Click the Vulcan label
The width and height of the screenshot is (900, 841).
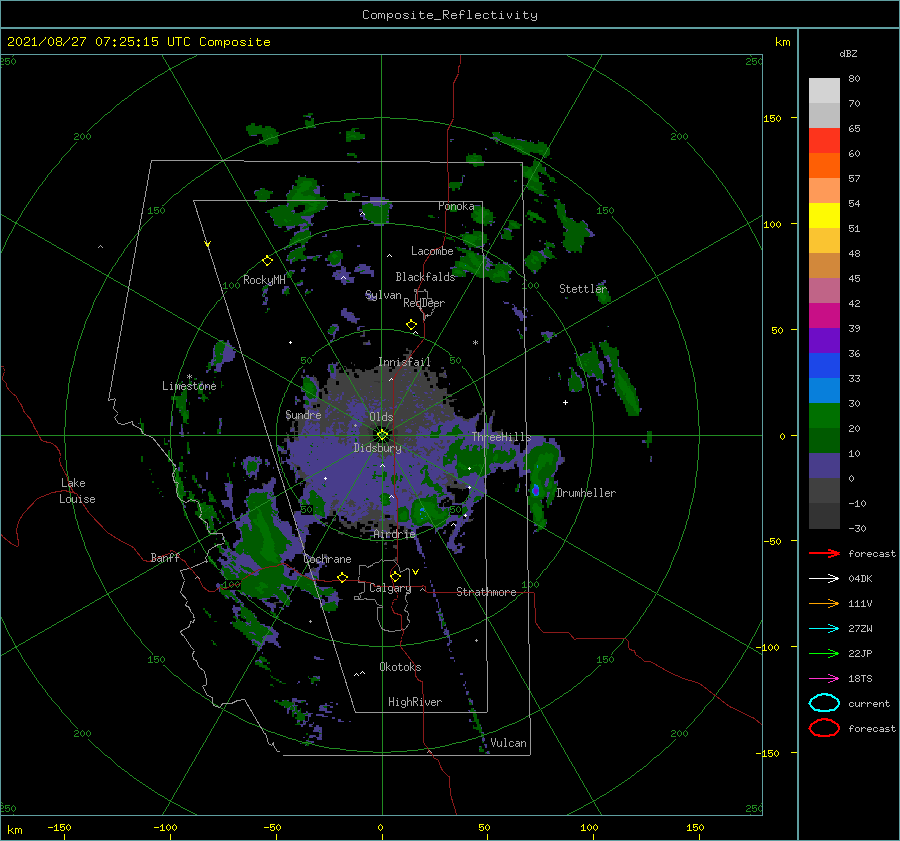coord(509,743)
